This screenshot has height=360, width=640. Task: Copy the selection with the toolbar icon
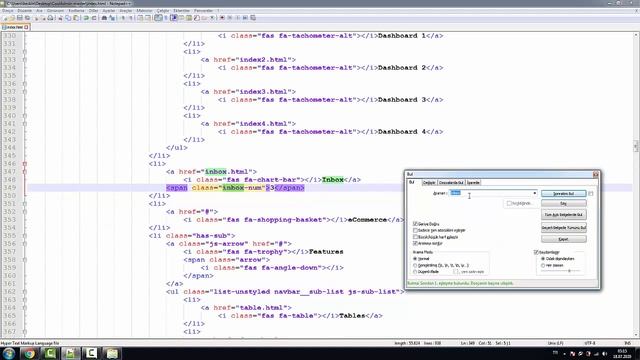click(68, 18)
